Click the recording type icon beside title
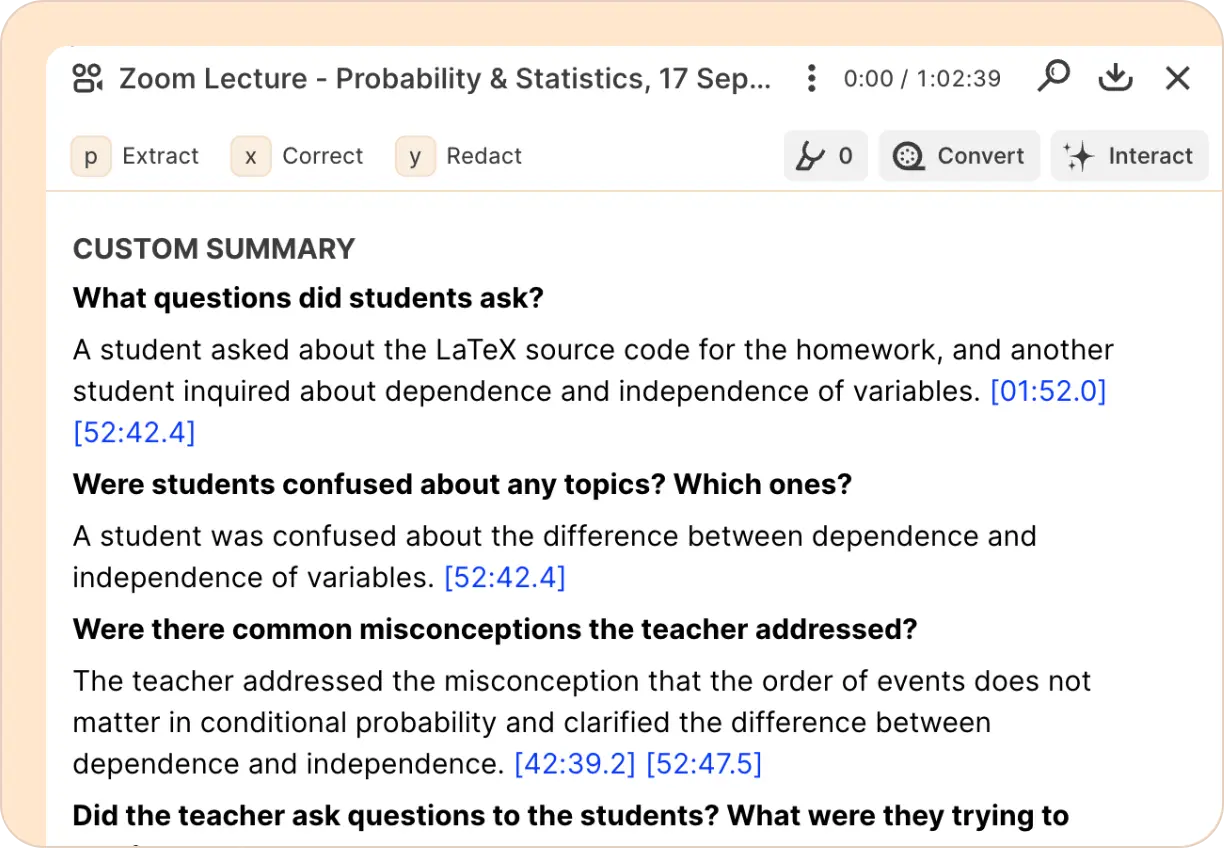The height and width of the screenshot is (848, 1224). 89,78
